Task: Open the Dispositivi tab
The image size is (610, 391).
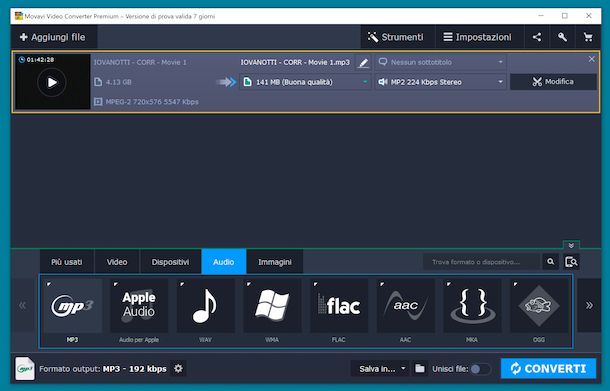Action: click(x=170, y=262)
